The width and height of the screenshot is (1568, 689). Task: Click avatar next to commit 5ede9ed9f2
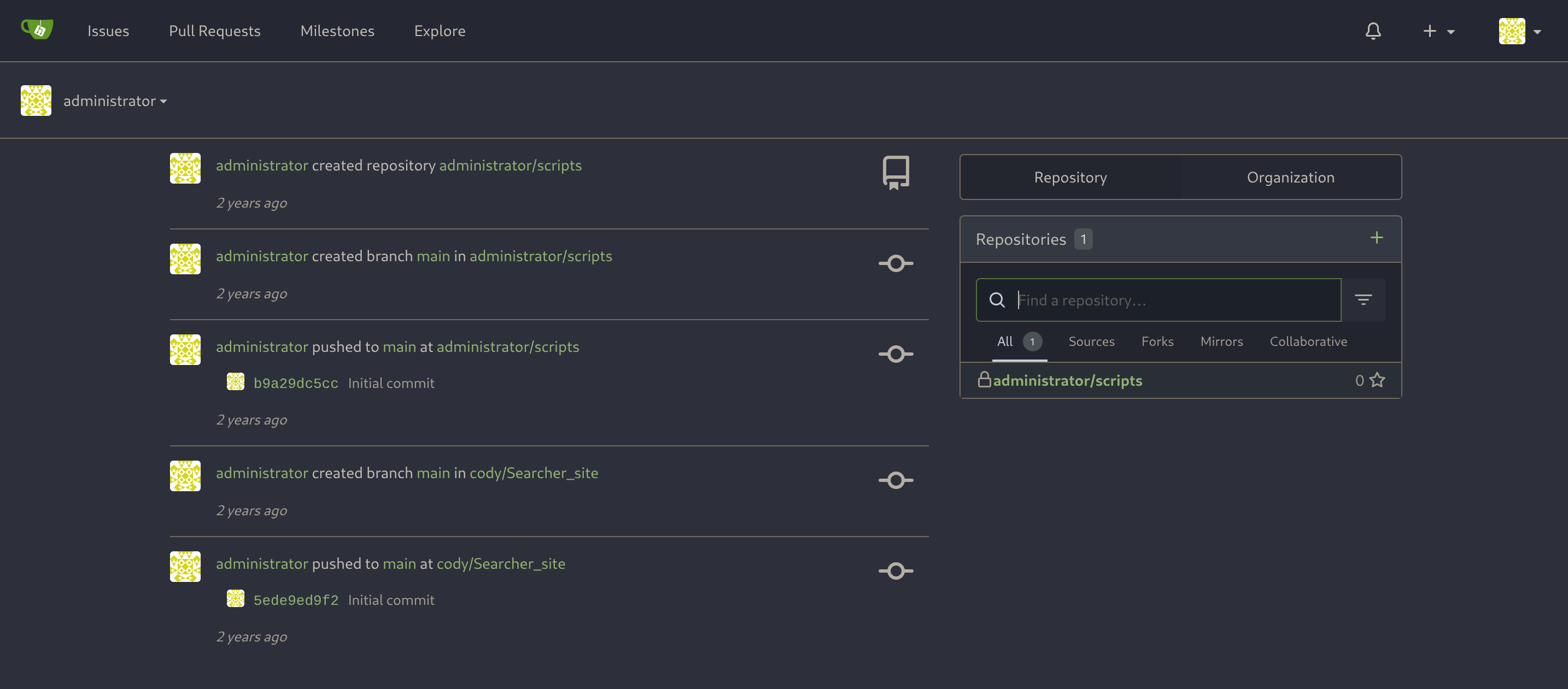[236, 598]
